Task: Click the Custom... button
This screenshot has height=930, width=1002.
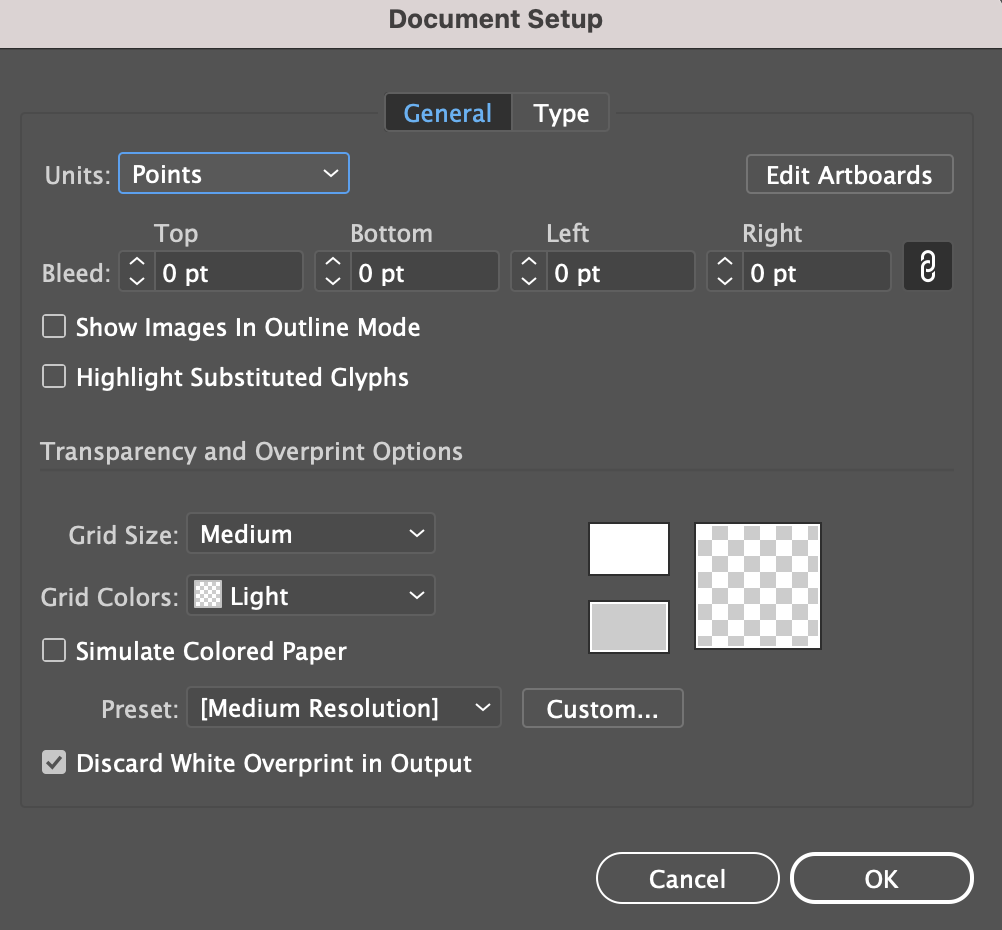Action: (x=603, y=708)
